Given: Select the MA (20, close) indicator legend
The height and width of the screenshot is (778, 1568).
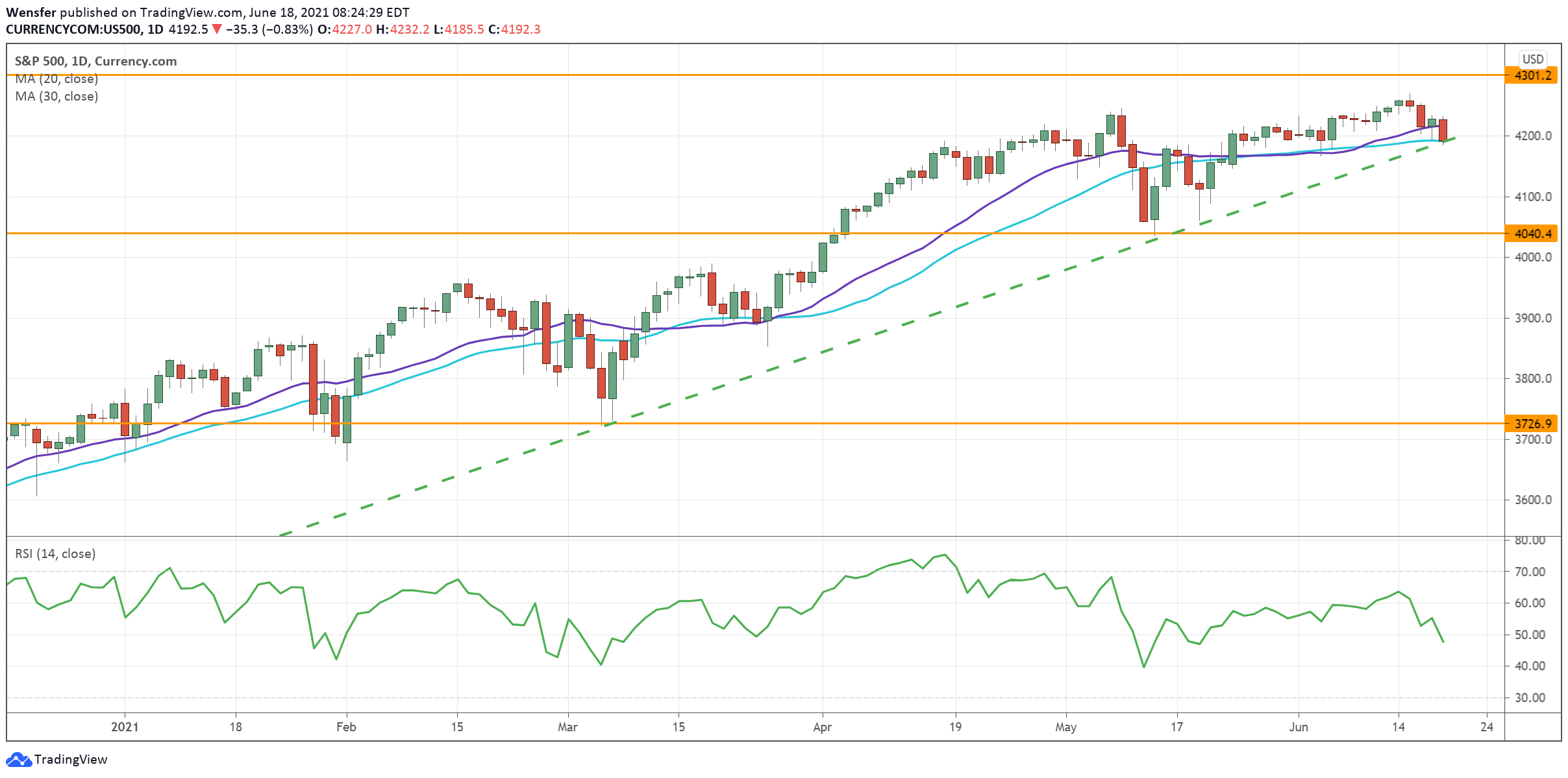Looking at the screenshot, I should 56,79.
